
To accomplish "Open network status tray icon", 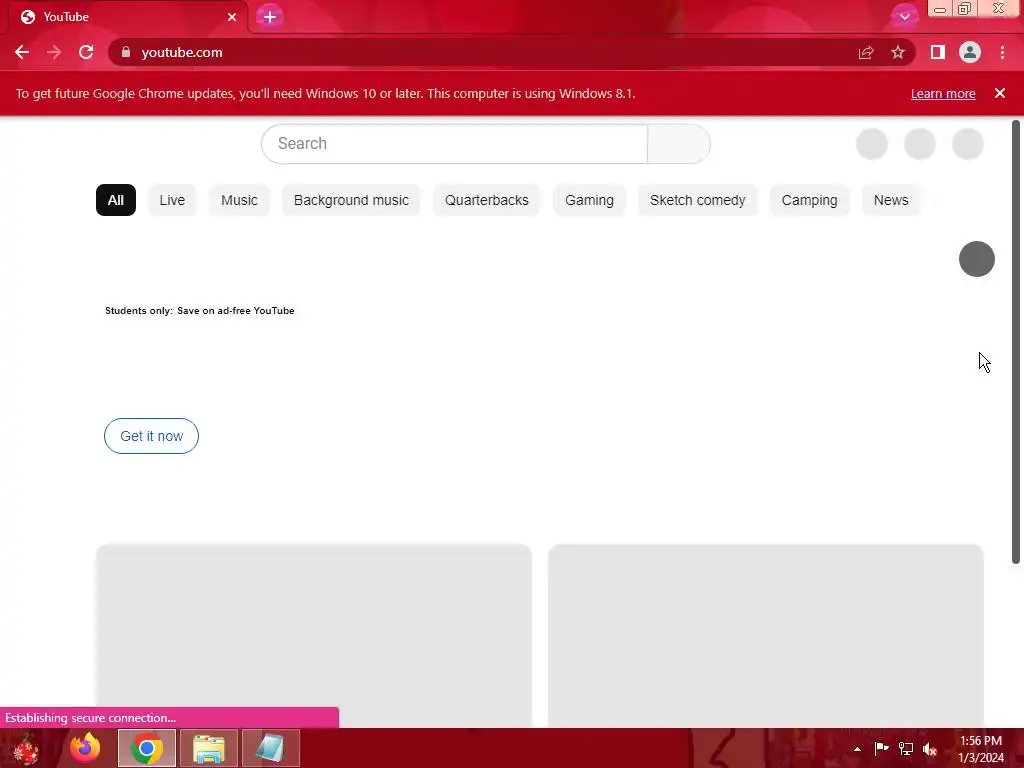I will coord(906,748).
